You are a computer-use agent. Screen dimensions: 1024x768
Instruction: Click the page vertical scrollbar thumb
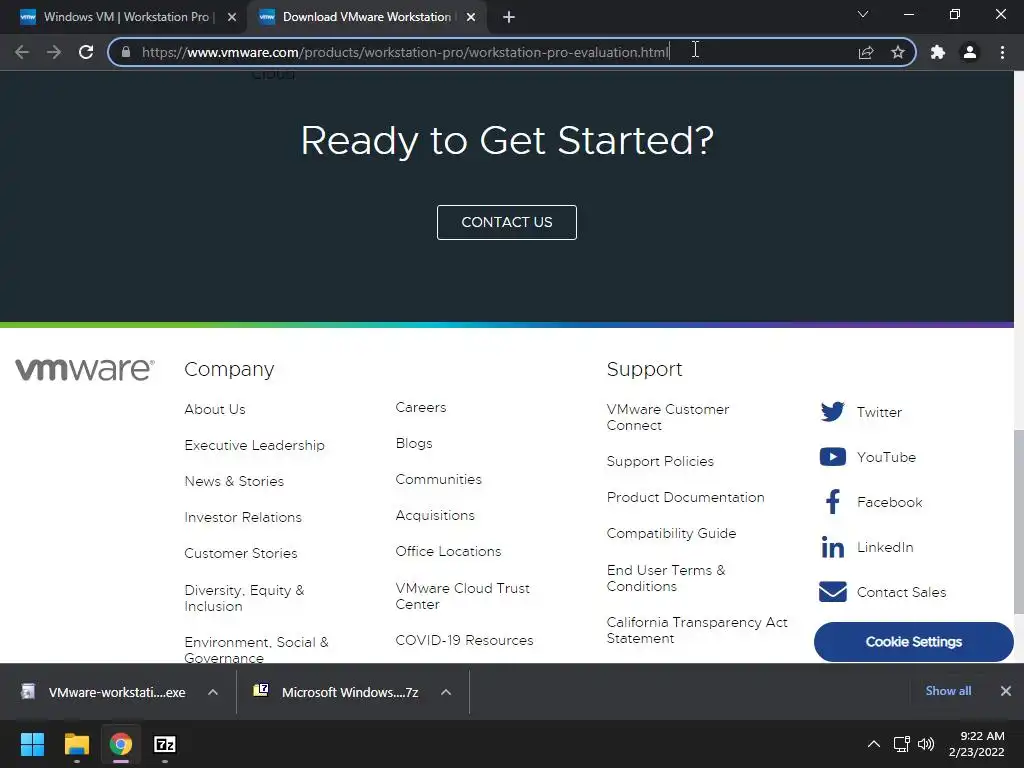point(1018,522)
